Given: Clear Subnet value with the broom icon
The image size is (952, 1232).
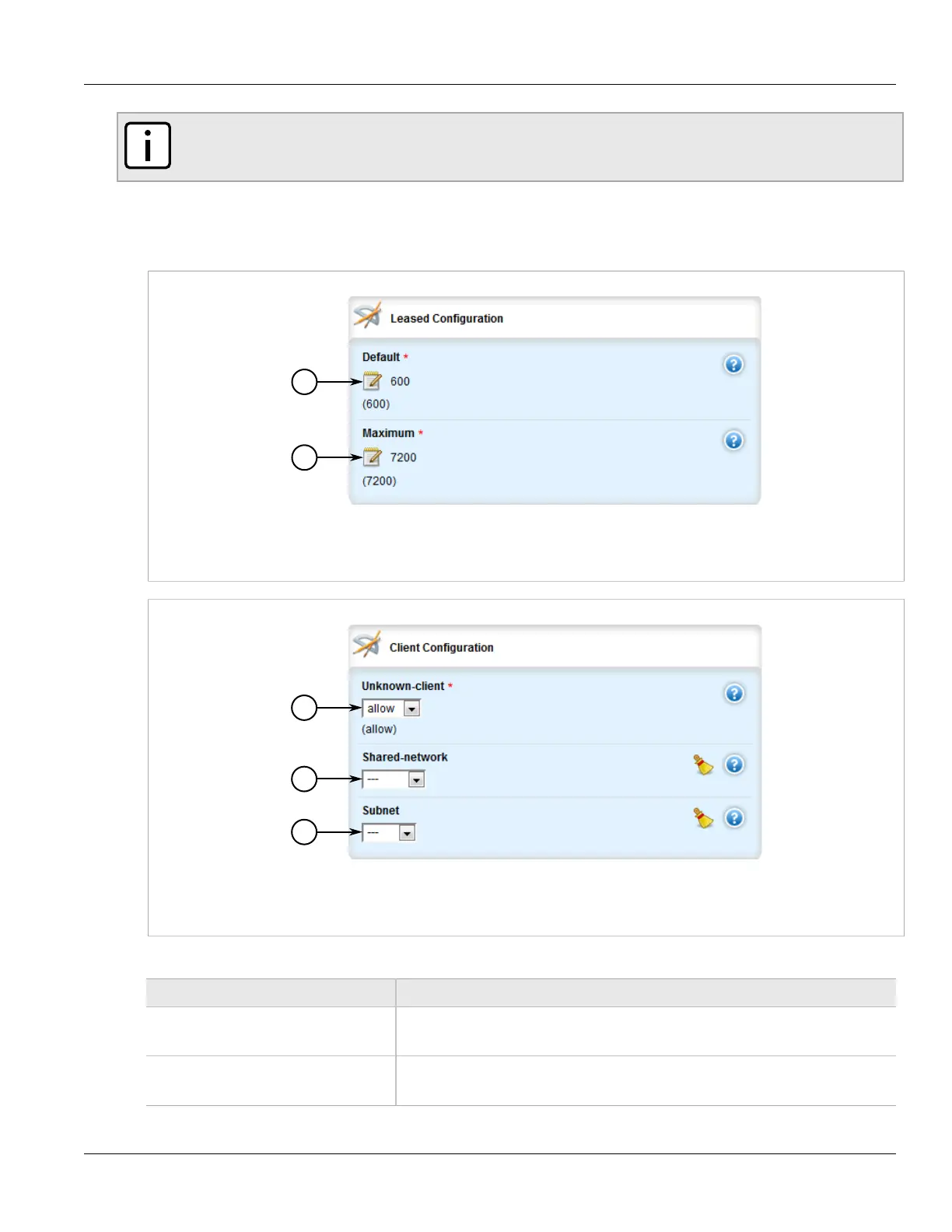Looking at the screenshot, I should point(703,818).
